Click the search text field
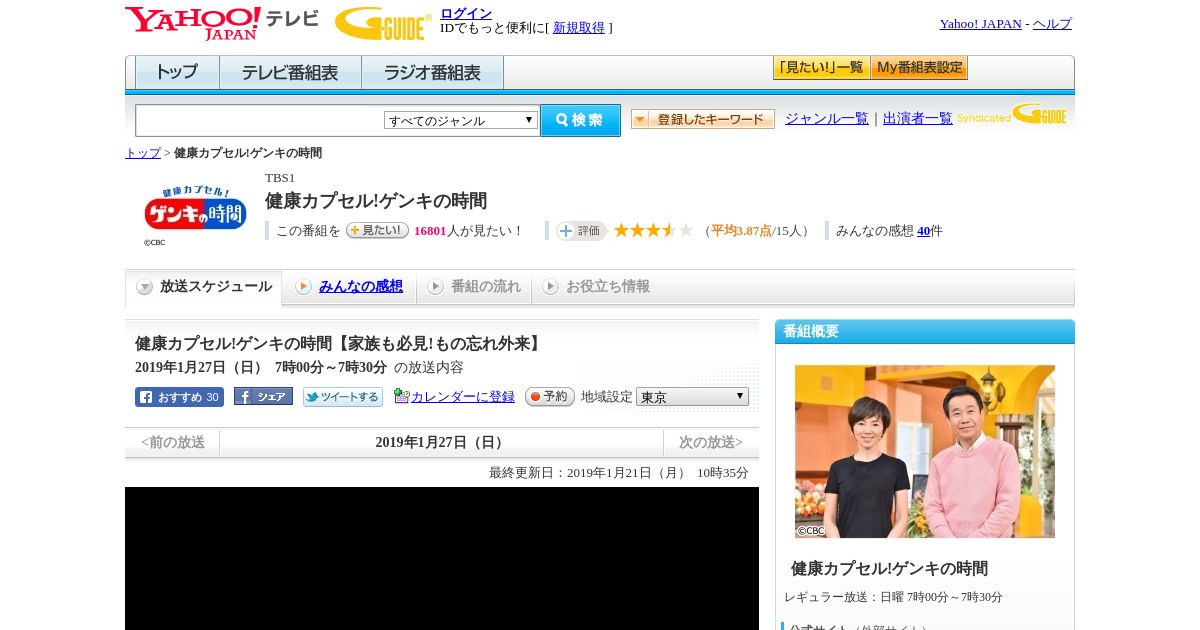 pos(260,120)
